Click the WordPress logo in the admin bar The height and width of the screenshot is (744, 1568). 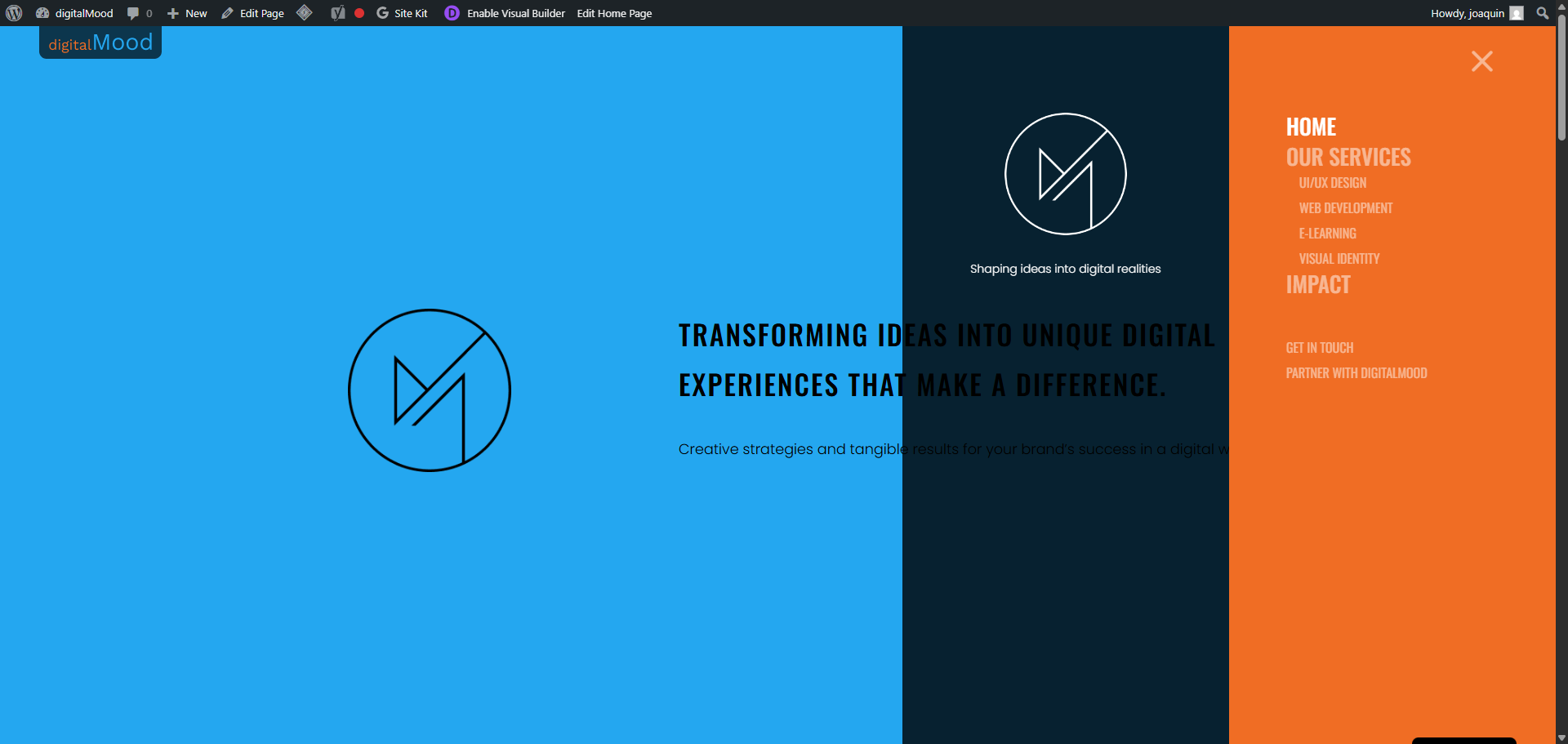click(x=14, y=13)
